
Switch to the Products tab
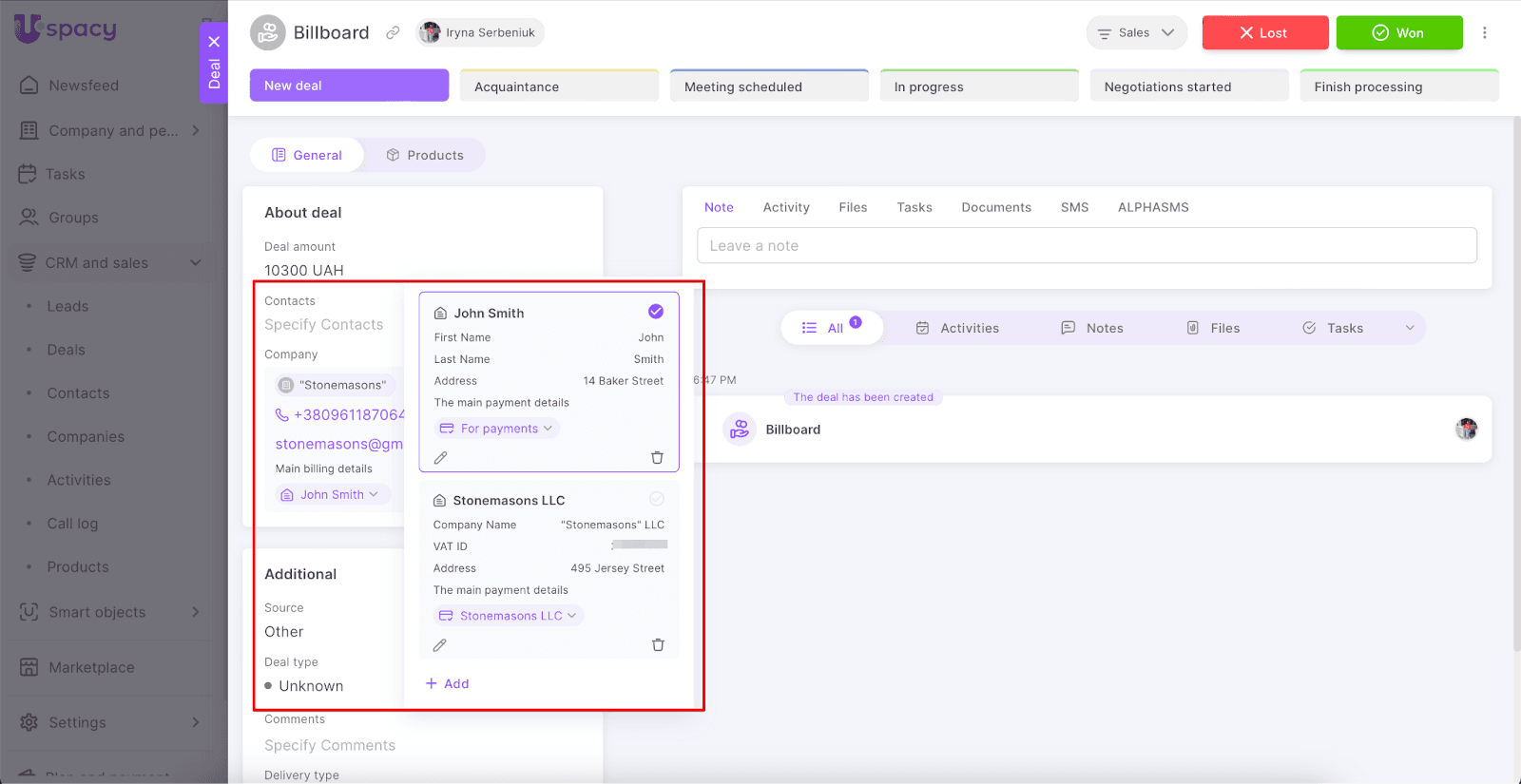(x=425, y=155)
